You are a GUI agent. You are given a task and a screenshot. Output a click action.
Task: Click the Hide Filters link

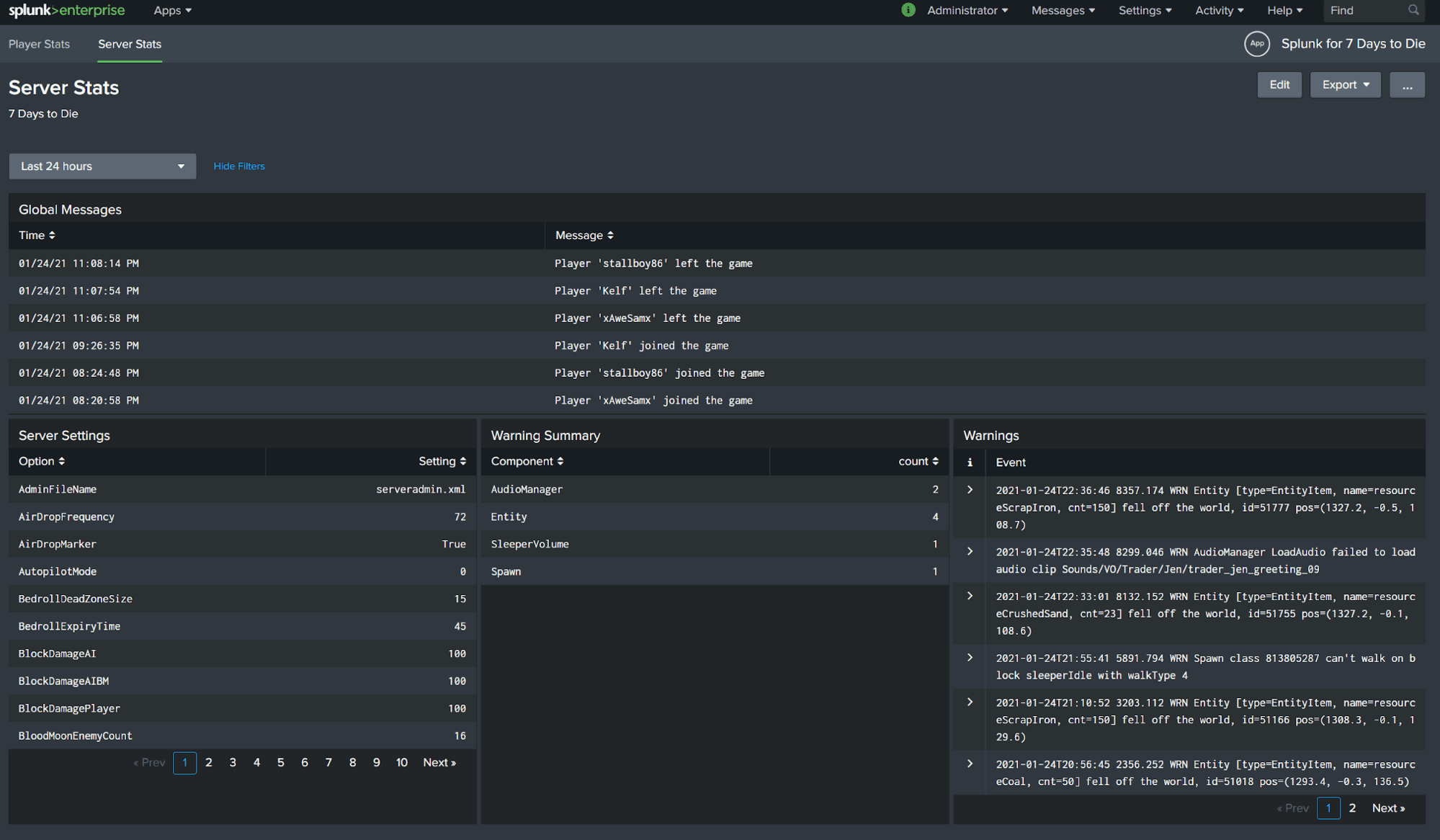pyautogui.click(x=239, y=166)
